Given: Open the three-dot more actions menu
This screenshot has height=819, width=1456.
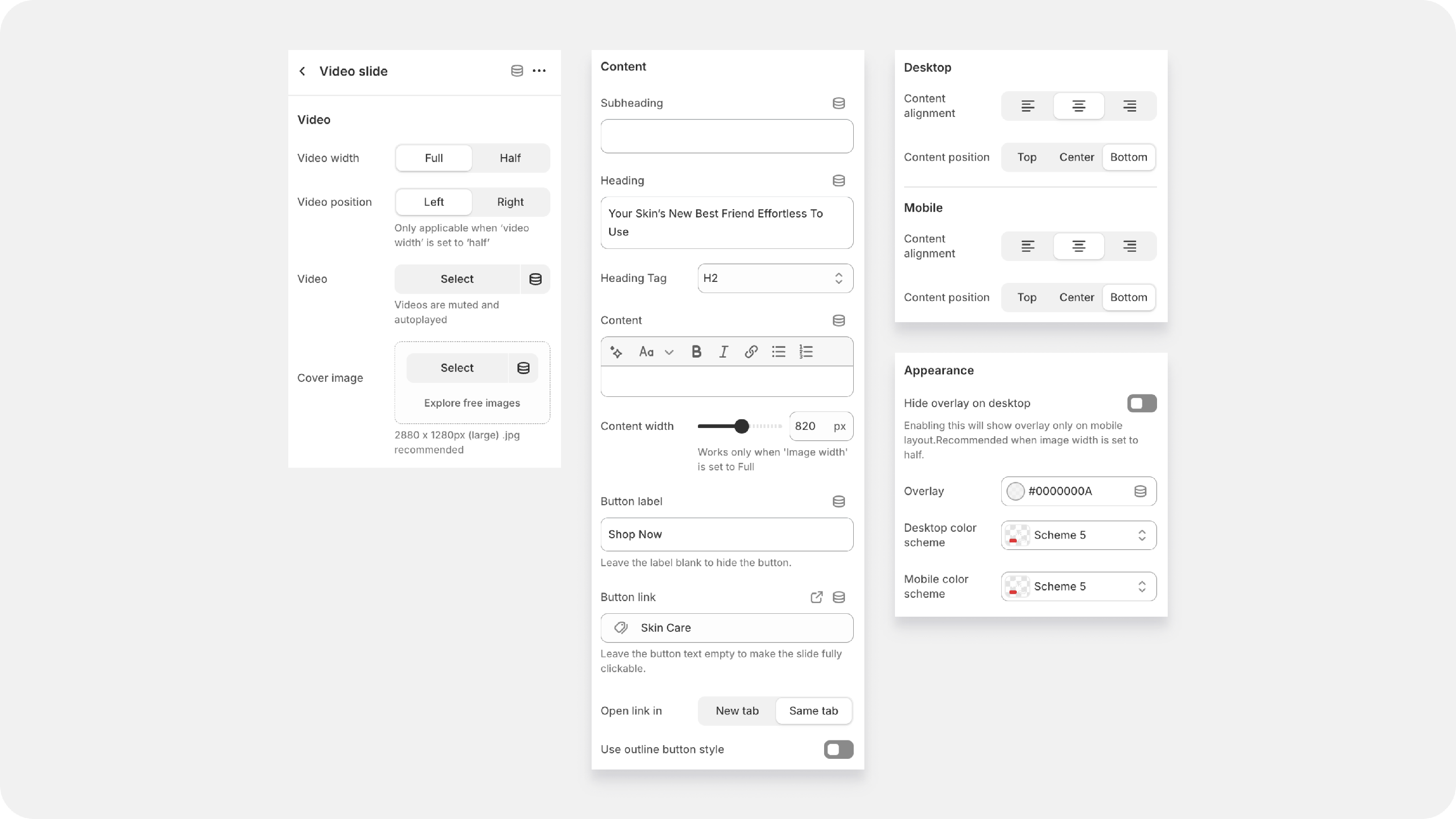Looking at the screenshot, I should [x=539, y=71].
